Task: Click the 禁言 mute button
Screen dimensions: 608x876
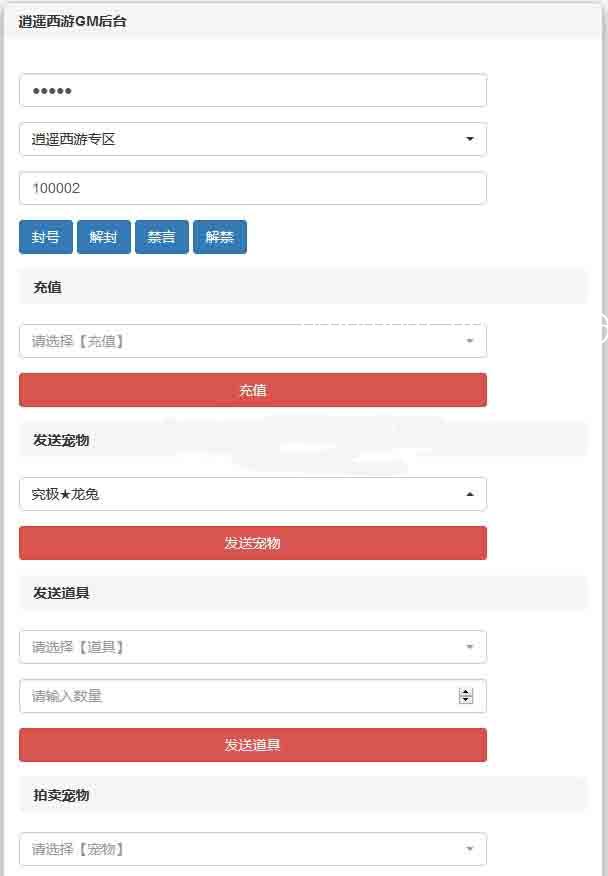Action: click(162, 237)
